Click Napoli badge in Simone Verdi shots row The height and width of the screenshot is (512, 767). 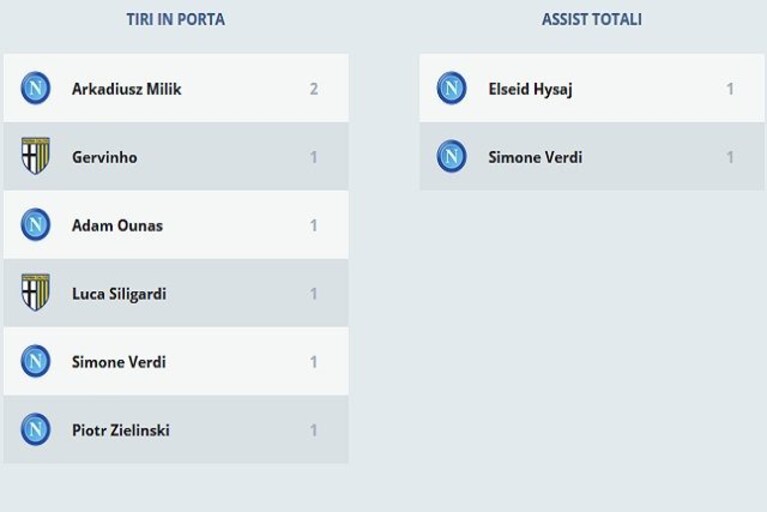point(36,361)
